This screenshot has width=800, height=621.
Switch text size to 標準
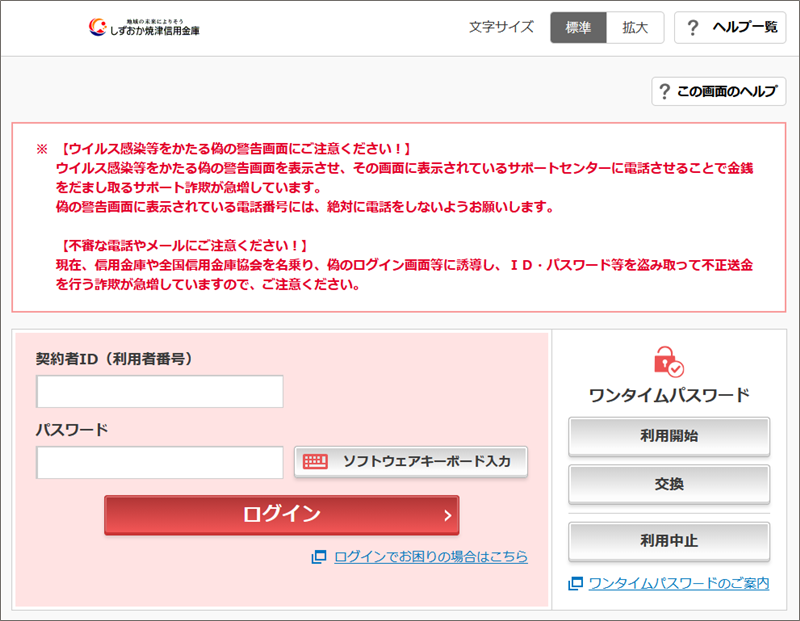pyautogui.click(x=578, y=28)
